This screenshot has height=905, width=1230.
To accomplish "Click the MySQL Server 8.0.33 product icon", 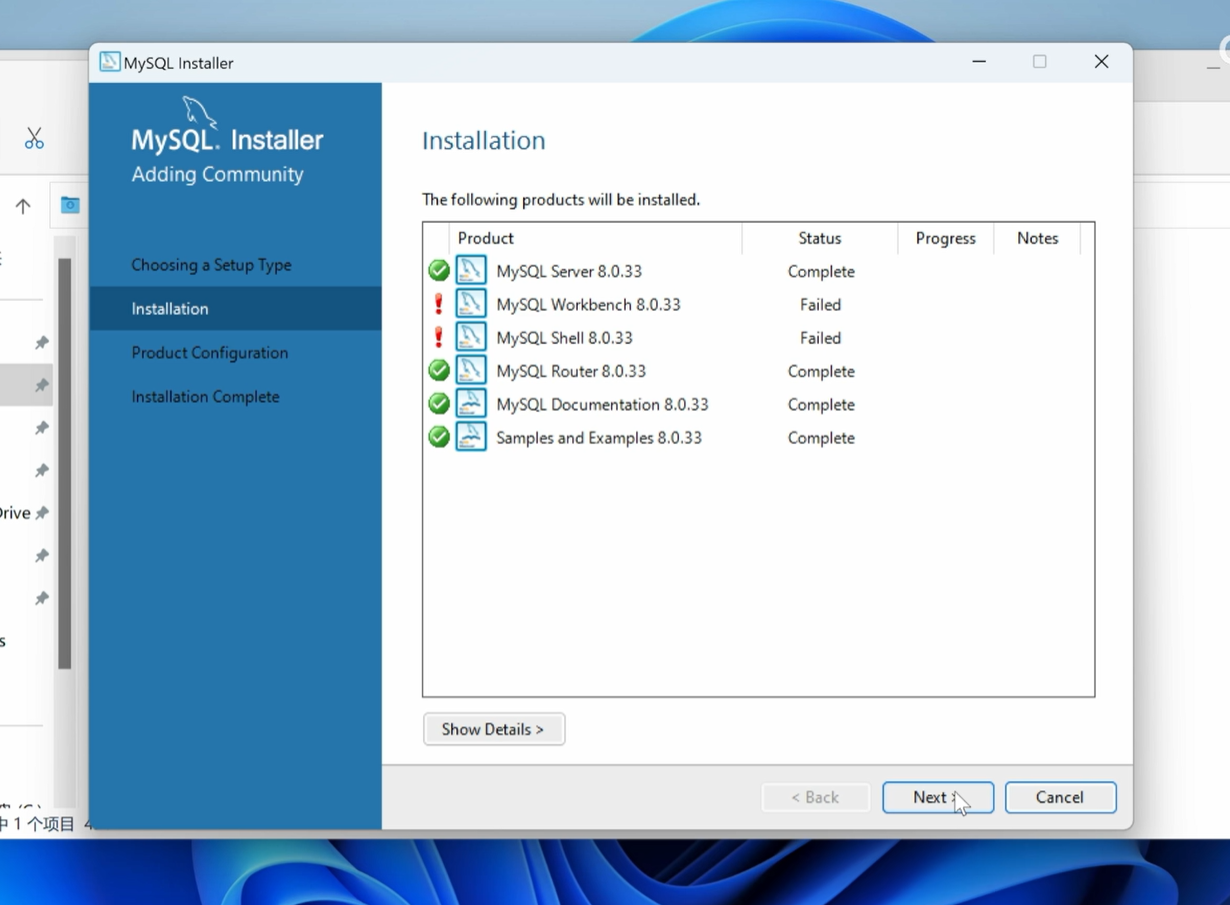I will pos(471,271).
